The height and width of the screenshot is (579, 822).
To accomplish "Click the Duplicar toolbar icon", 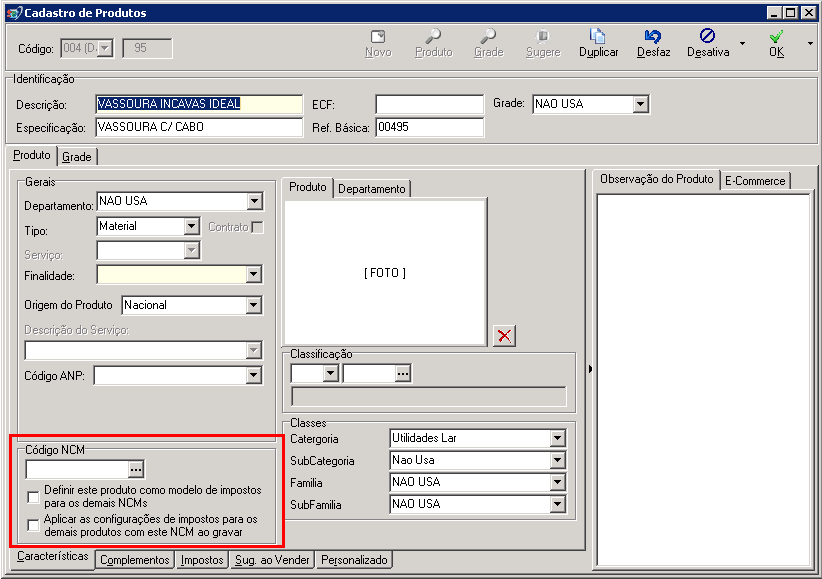I will point(598,36).
